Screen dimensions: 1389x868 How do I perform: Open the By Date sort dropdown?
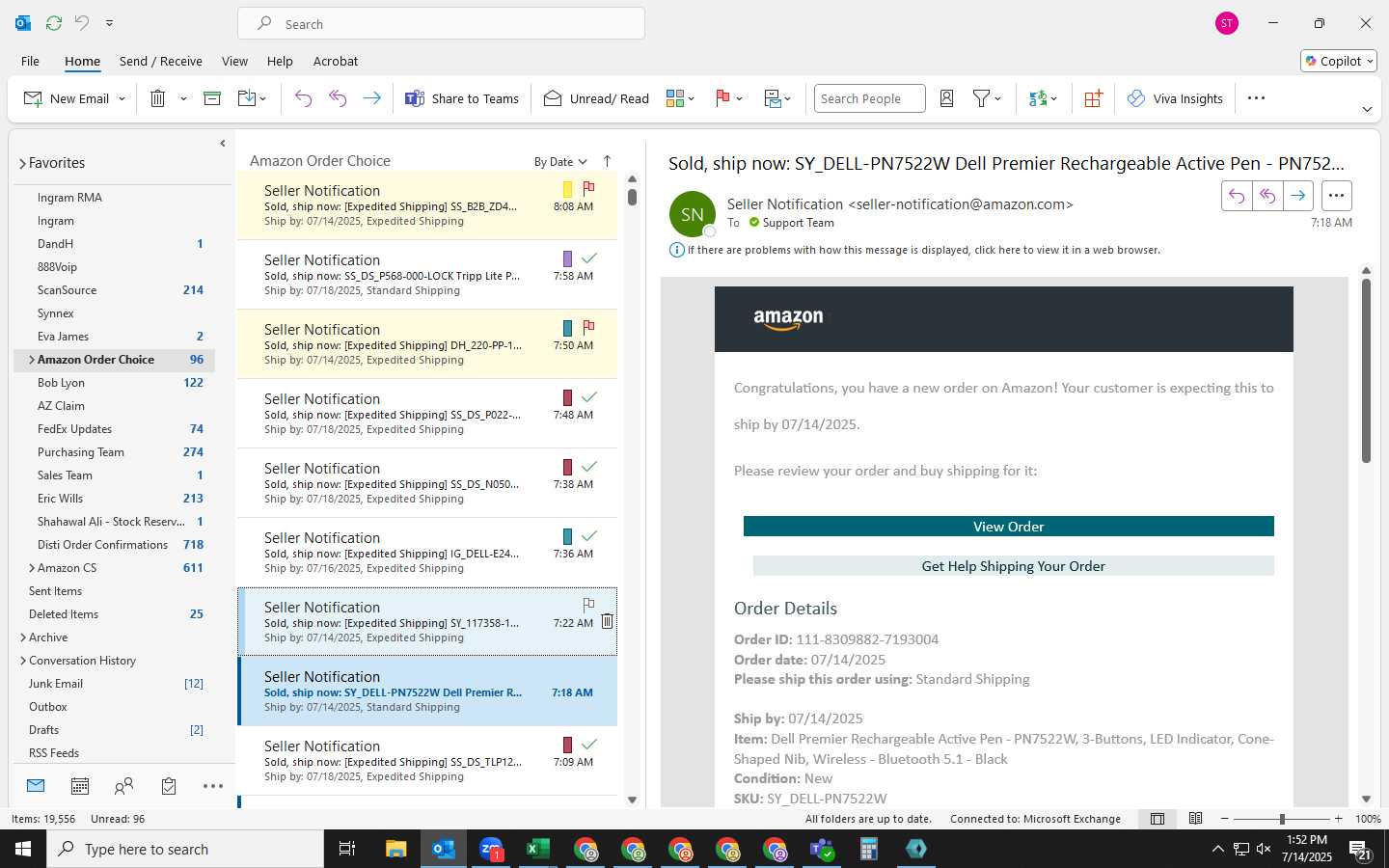coord(560,162)
